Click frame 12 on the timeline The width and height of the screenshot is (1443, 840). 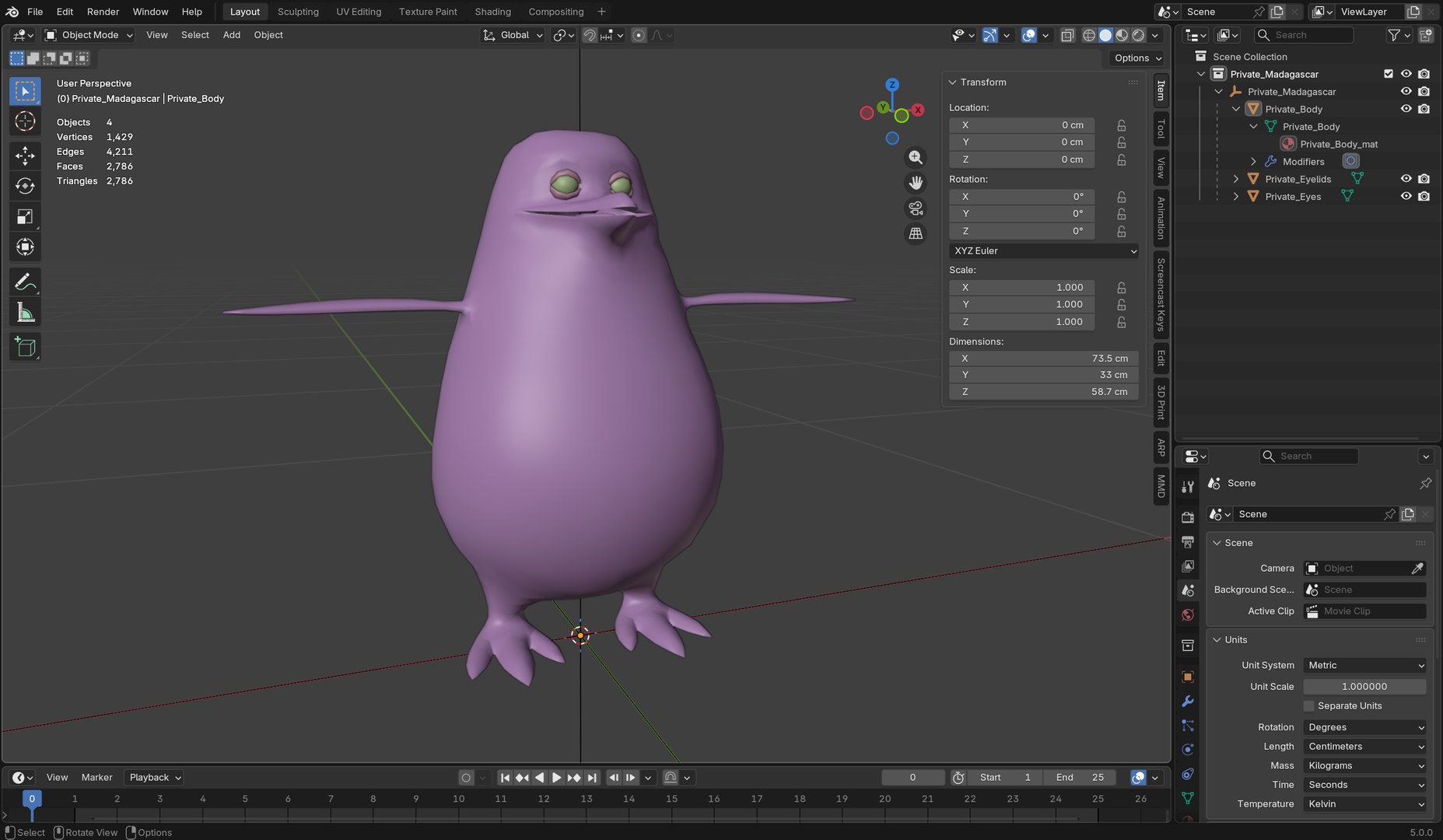543,799
